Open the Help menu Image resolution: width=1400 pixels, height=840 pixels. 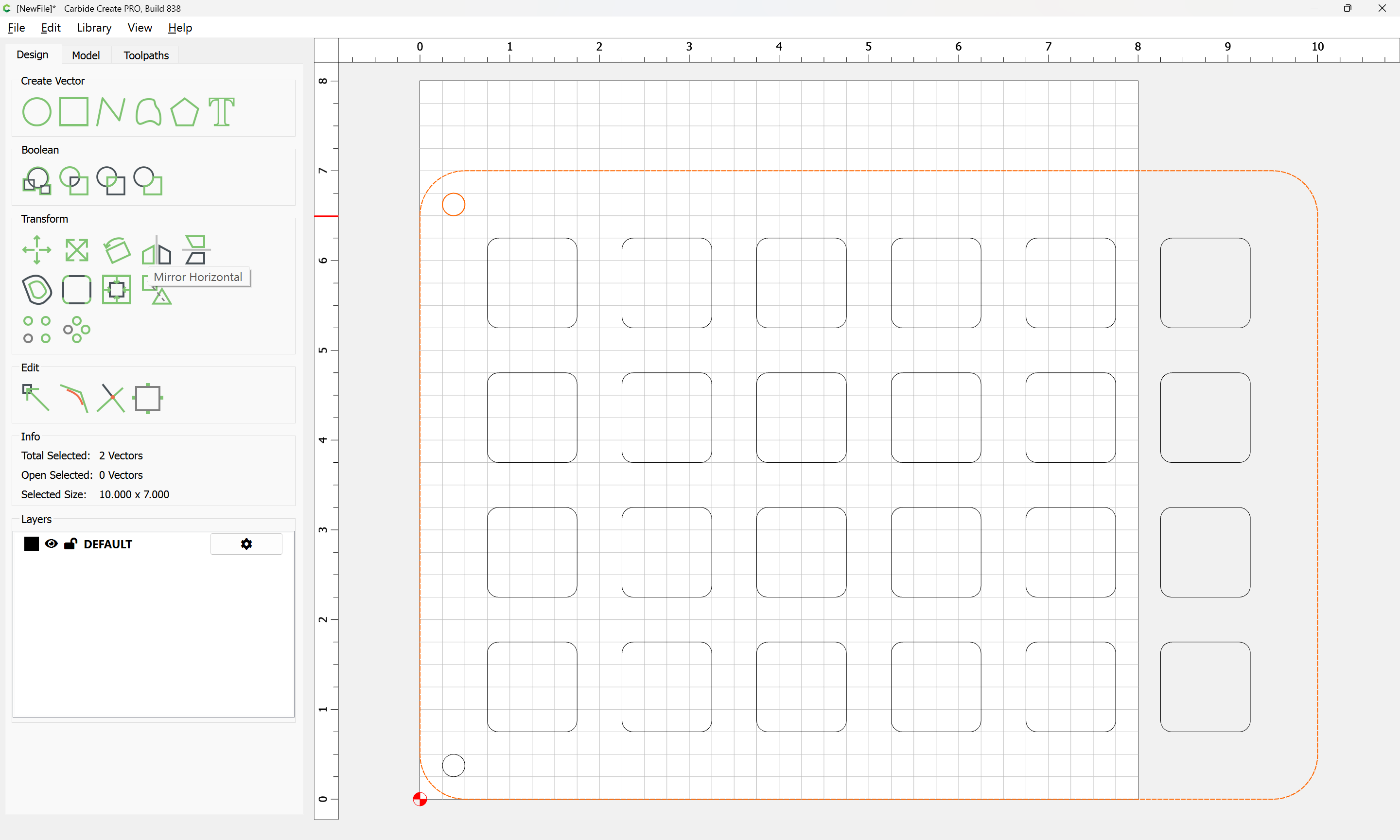point(180,28)
